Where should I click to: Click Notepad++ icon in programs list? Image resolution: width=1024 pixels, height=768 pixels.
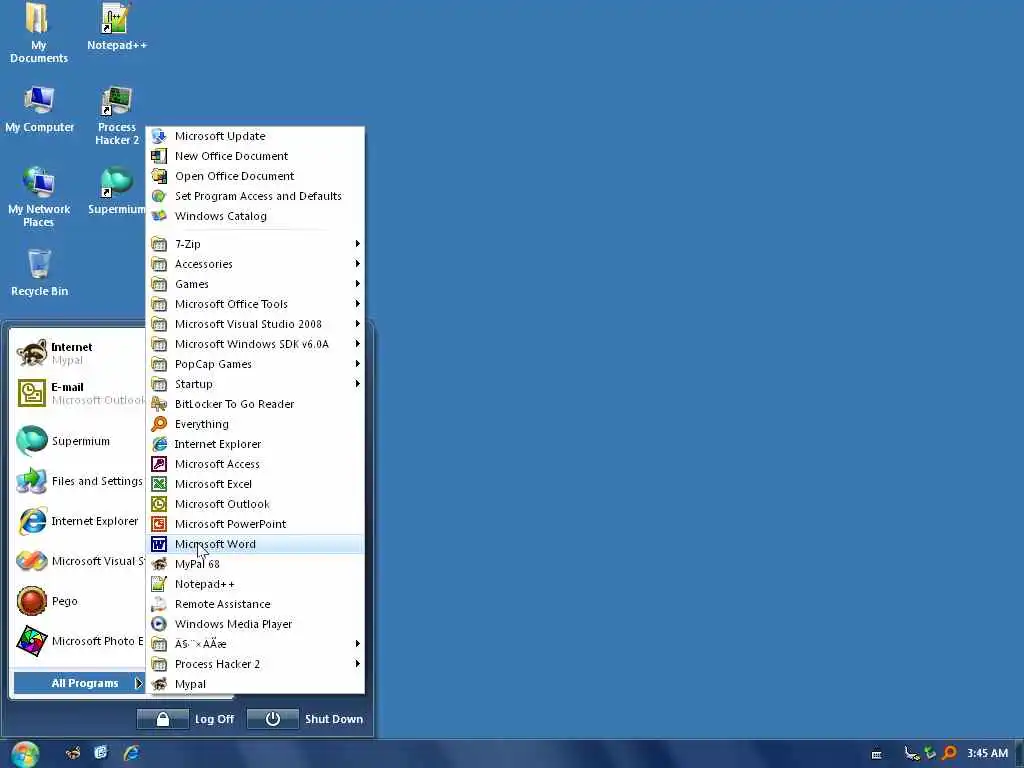[159, 584]
